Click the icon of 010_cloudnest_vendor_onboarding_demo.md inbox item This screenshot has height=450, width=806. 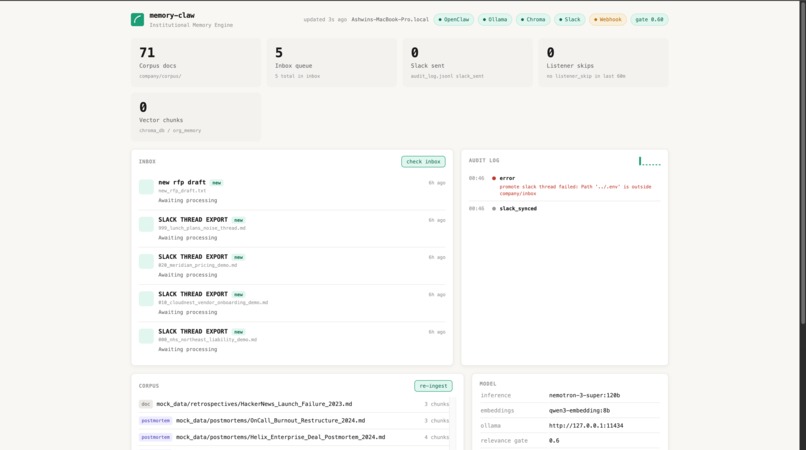coord(146,299)
